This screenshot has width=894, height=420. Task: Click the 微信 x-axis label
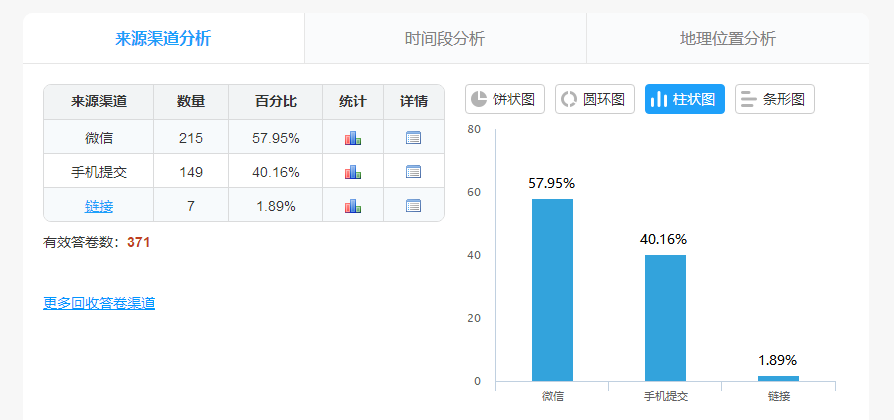[552, 396]
